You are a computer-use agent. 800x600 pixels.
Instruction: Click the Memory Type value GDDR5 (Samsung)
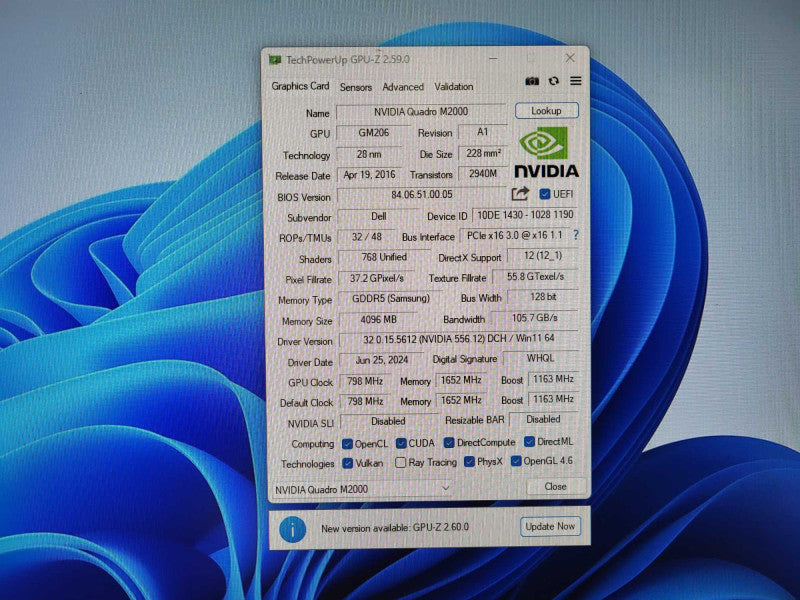tap(391, 298)
